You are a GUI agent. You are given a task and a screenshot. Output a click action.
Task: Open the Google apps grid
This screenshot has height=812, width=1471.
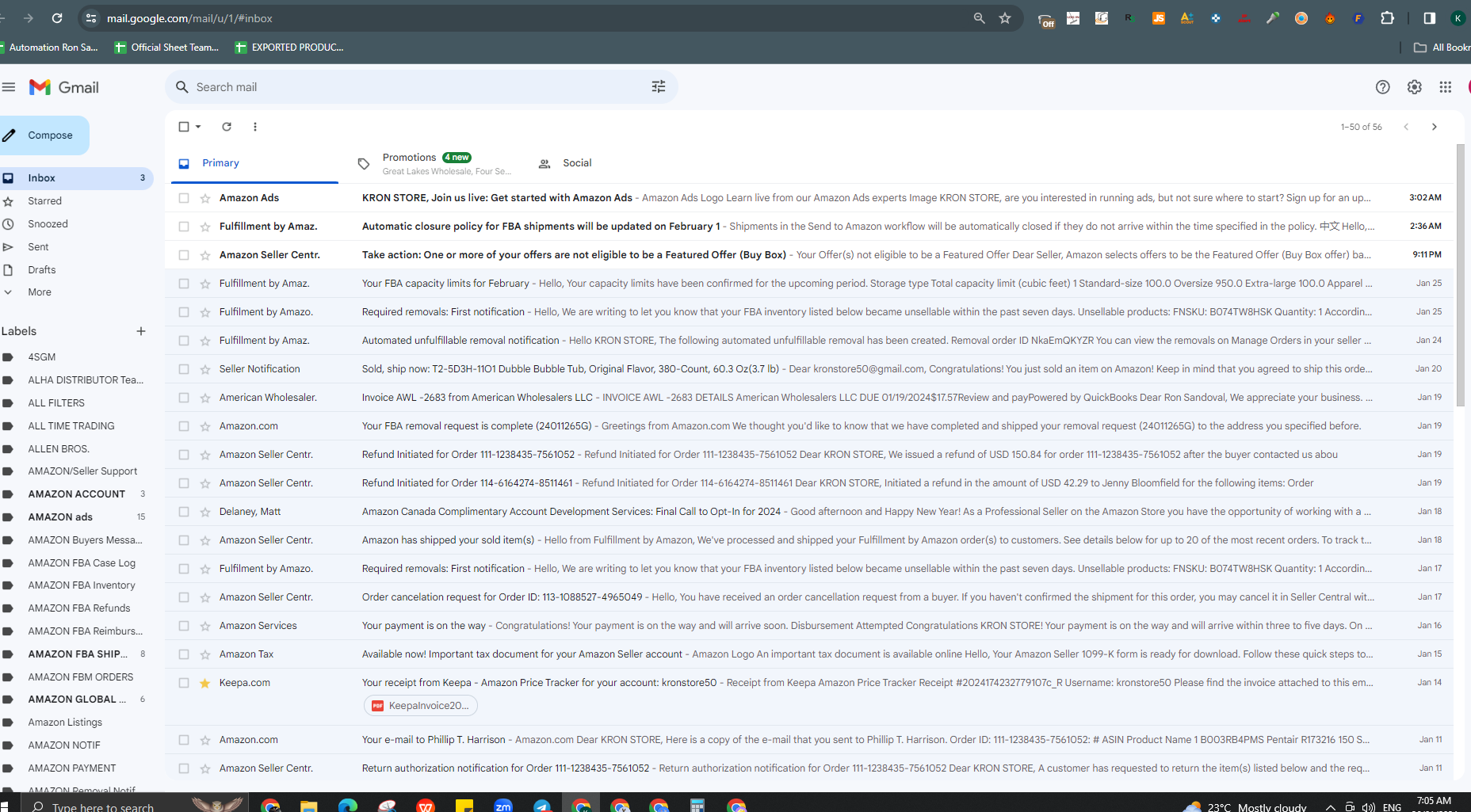[1446, 87]
